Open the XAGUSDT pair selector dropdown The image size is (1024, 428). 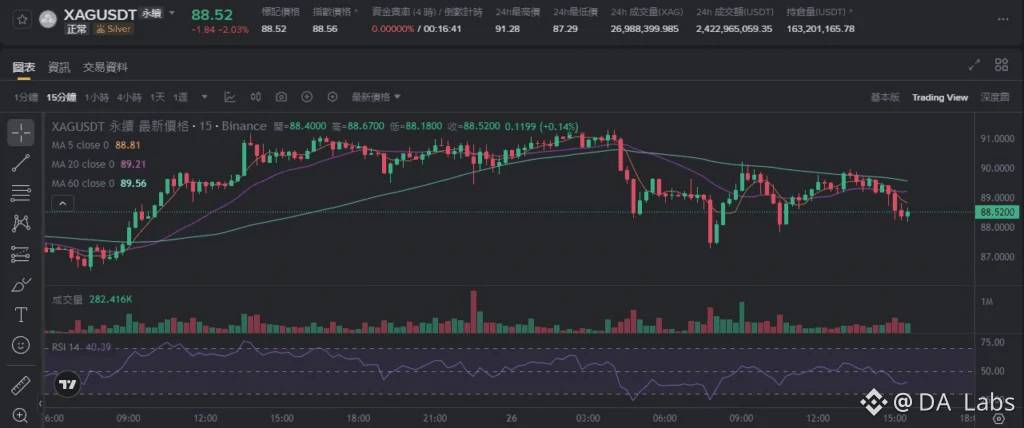(172, 12)
